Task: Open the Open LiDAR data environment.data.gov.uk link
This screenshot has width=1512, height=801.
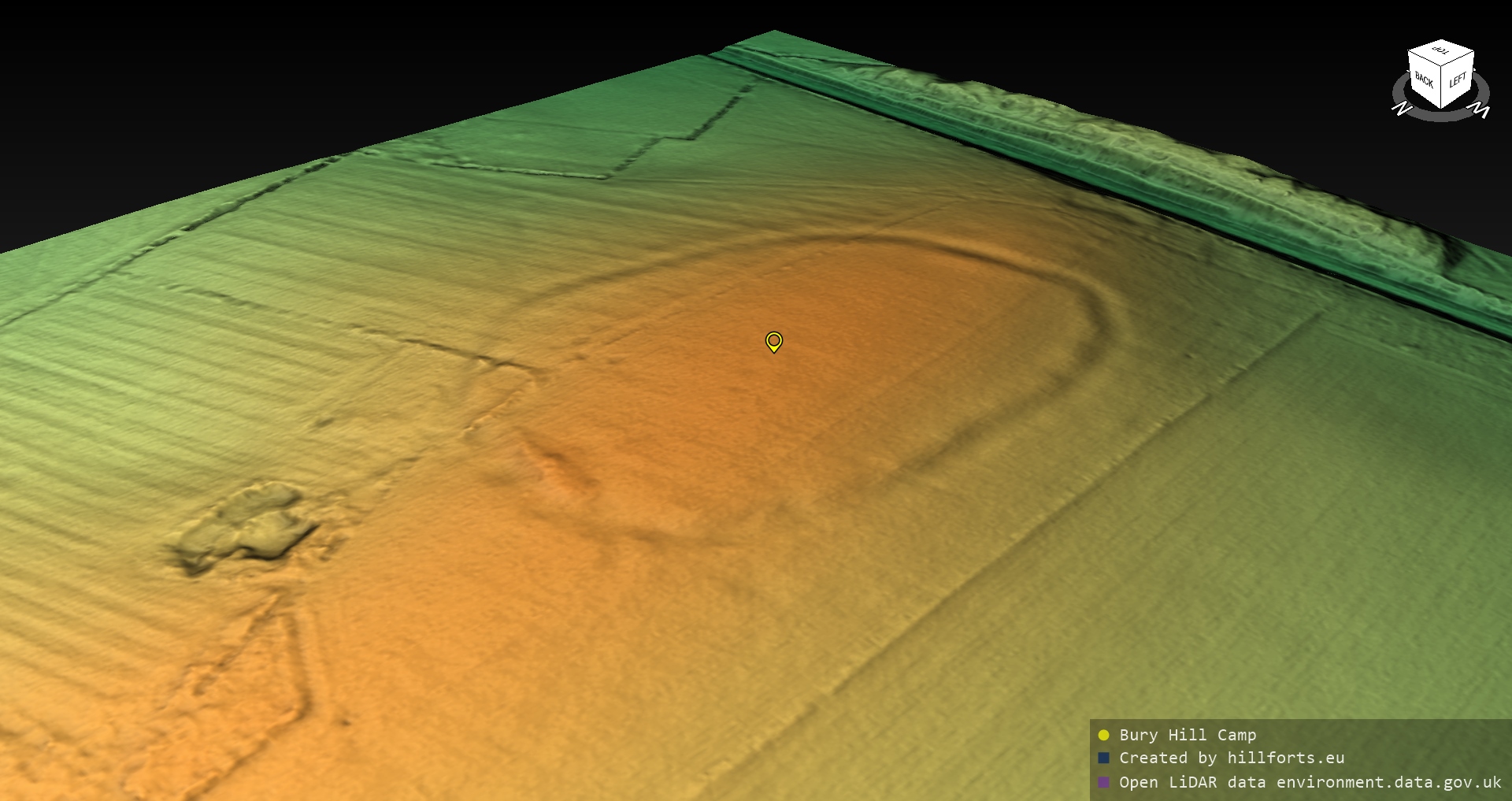Action: coord(1310,782)
